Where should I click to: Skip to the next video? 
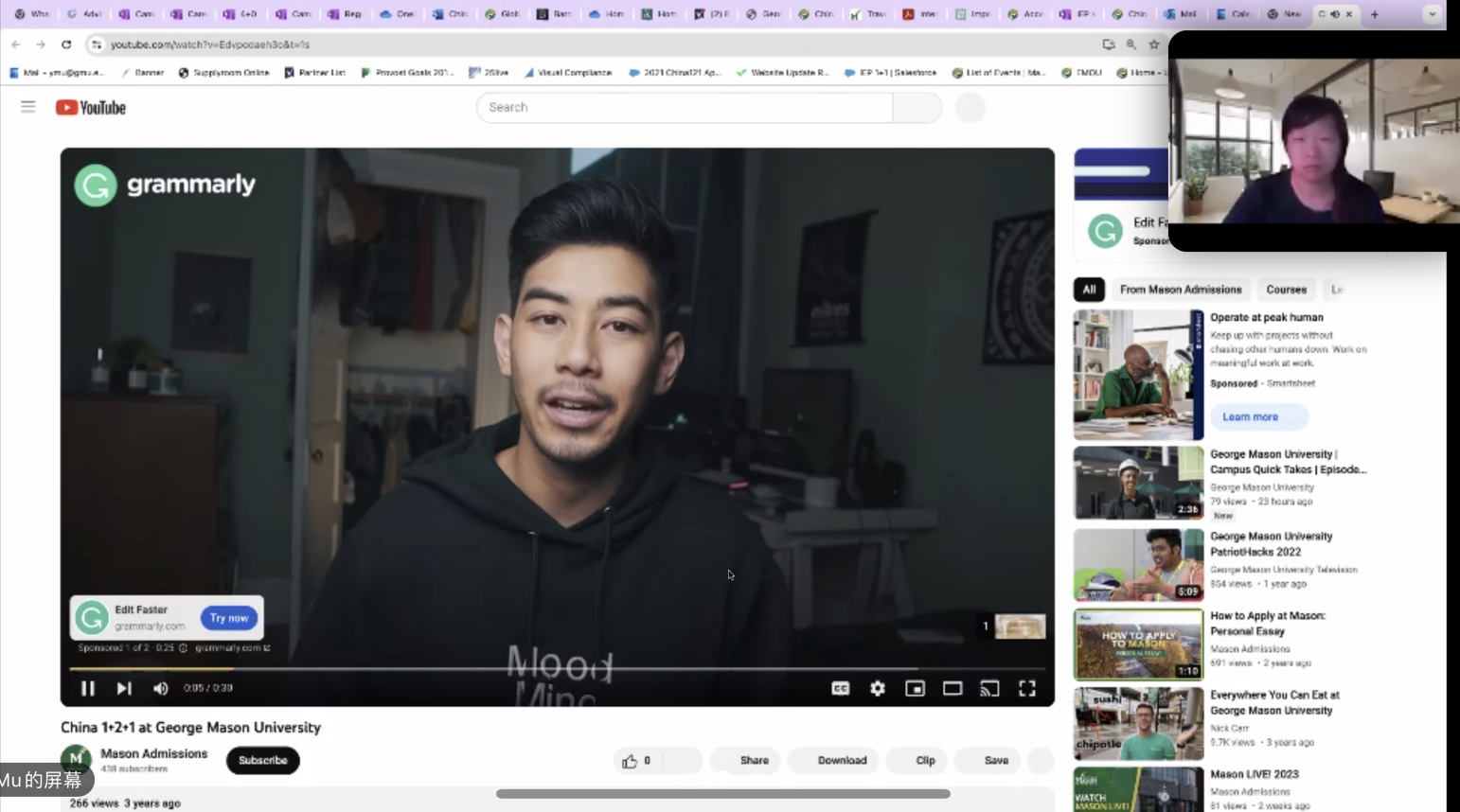pyautogui.click(x=124, y=688)
